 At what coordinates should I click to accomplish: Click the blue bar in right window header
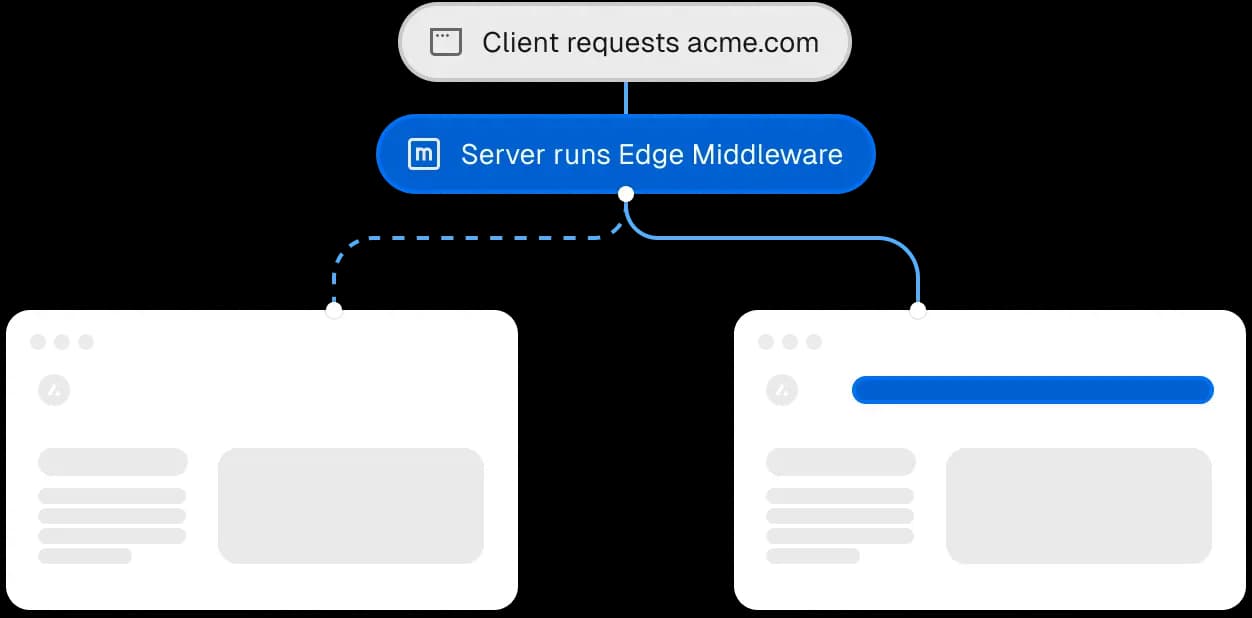point(1032,390)
